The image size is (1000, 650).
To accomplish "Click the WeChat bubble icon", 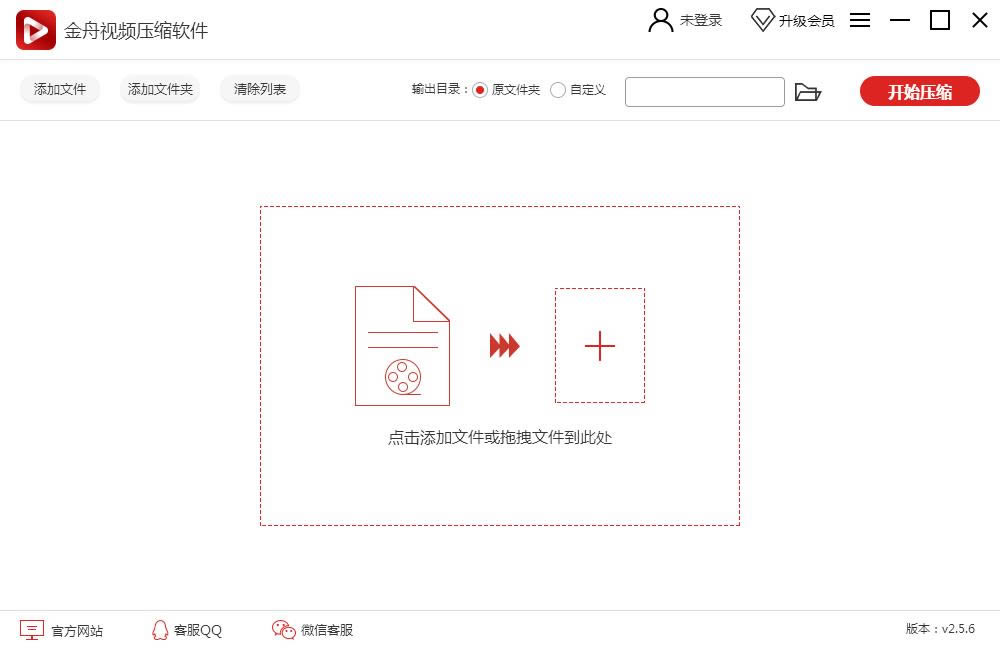I will (284, 630).
